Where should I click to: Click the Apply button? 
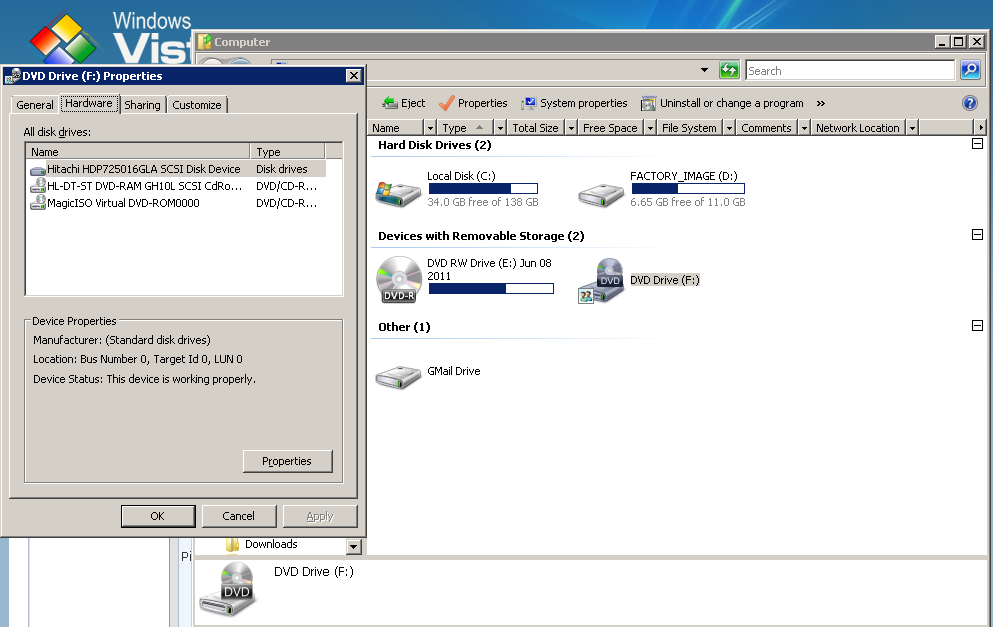click(320, 516)
